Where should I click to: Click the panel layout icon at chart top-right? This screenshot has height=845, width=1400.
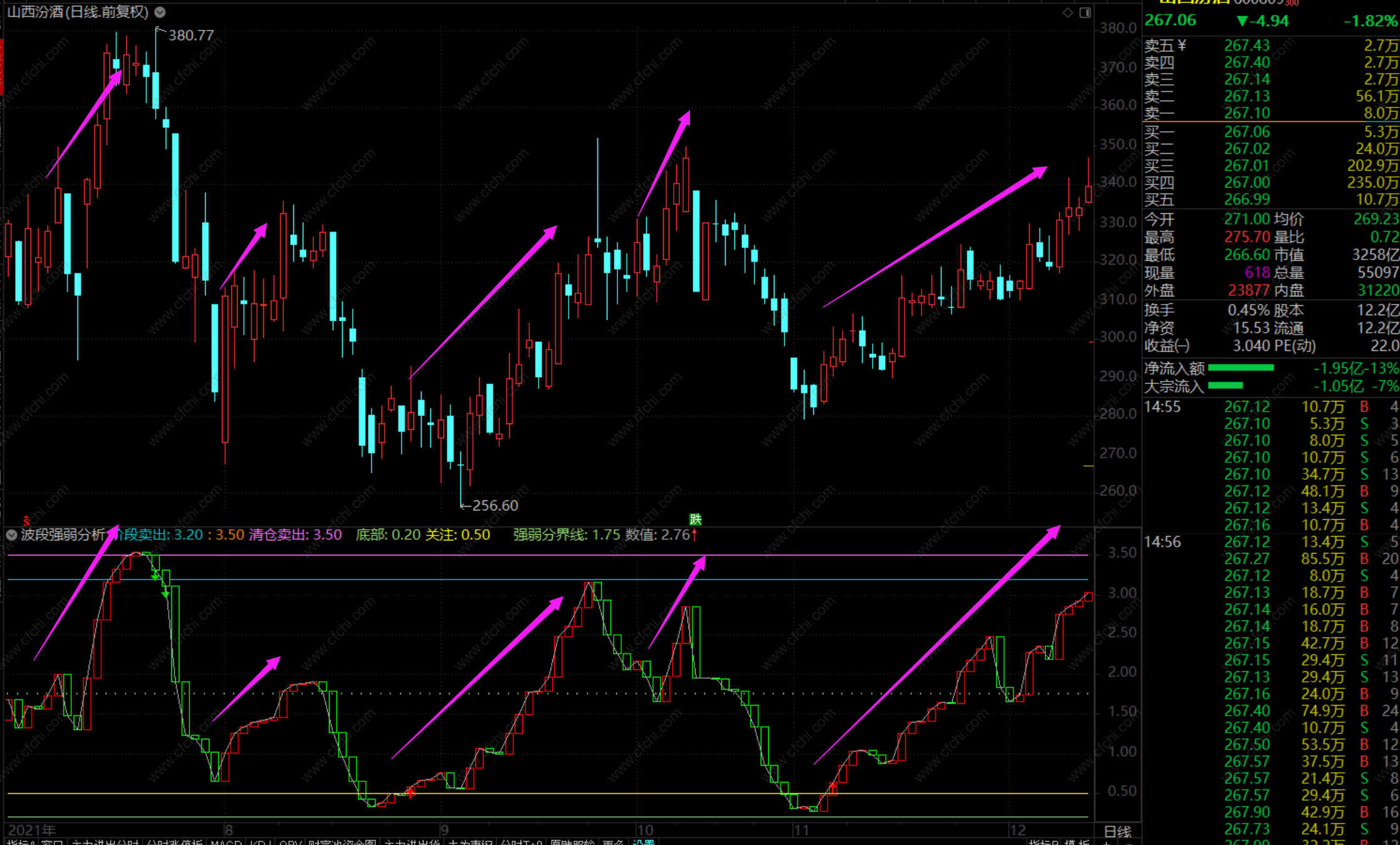coord(1085,13)
